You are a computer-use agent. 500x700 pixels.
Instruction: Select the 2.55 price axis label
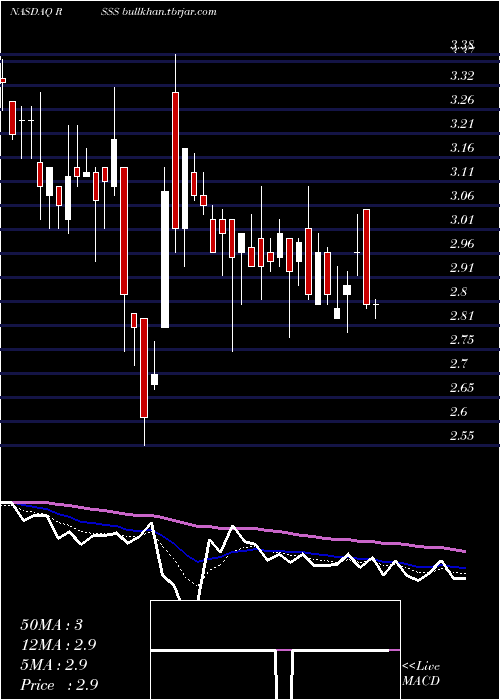[462, 436]
